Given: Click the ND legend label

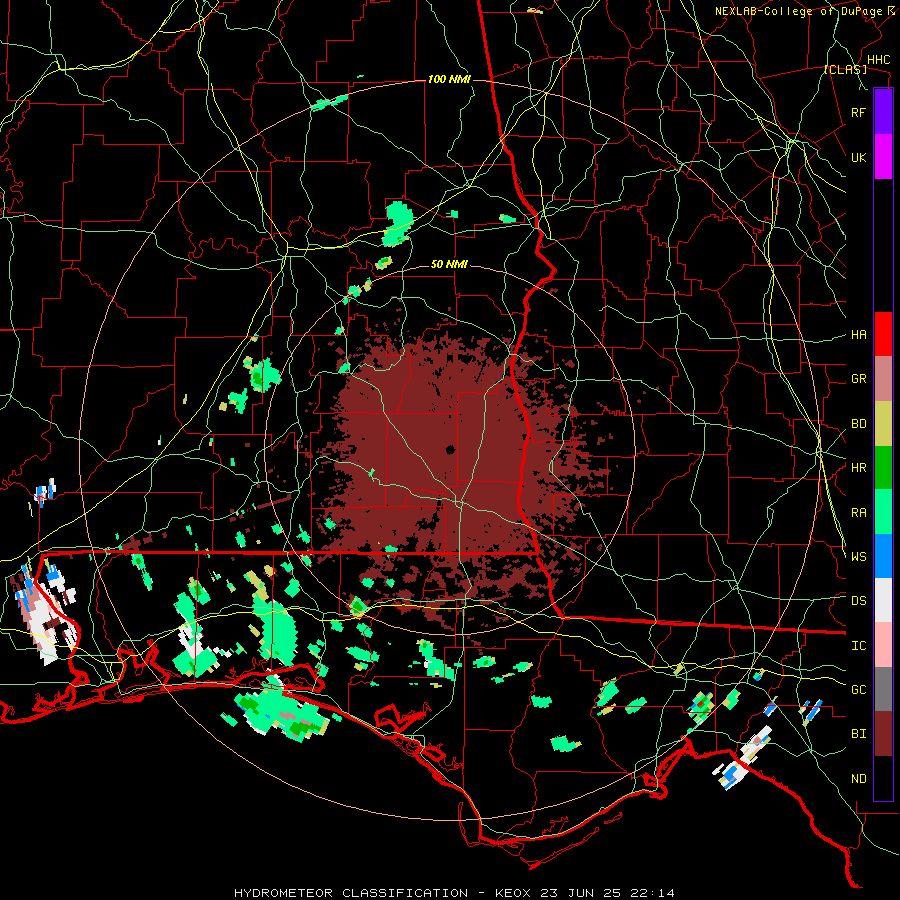Looking at the screenshot, I should click(x=858, y=779).
